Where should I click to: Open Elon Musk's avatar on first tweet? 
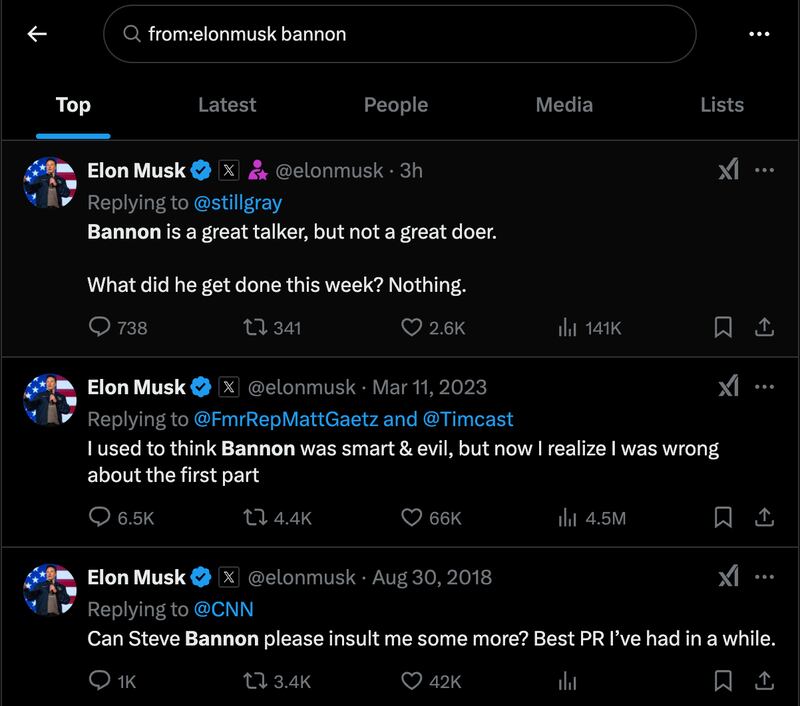click(50, 183)
